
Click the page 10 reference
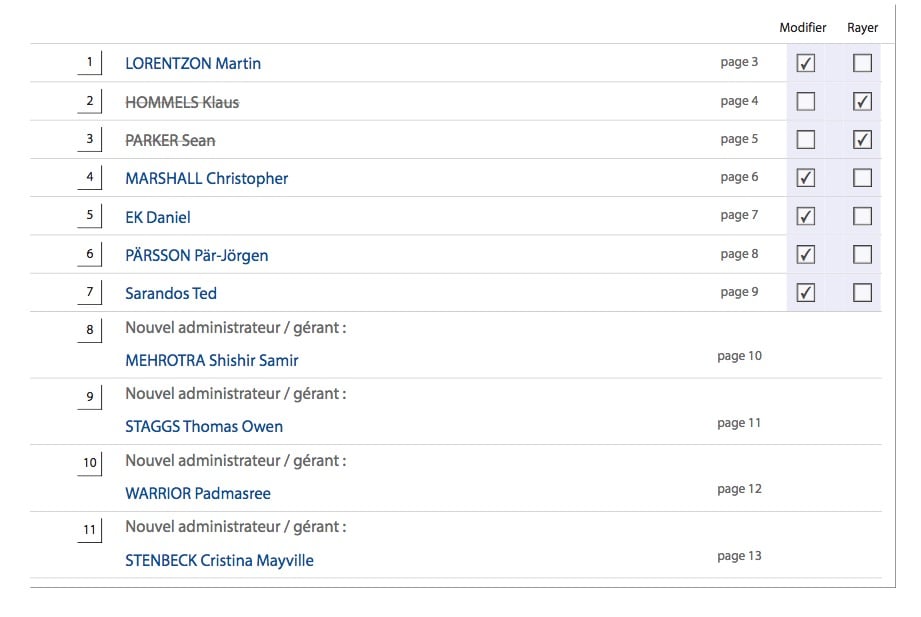click(x=739, y=356)
